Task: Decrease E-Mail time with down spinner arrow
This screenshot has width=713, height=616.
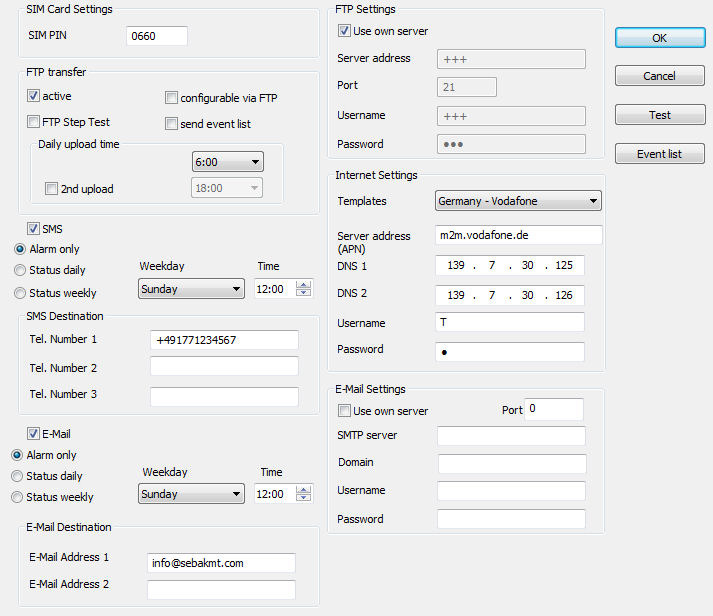Action: click(303, 498)
